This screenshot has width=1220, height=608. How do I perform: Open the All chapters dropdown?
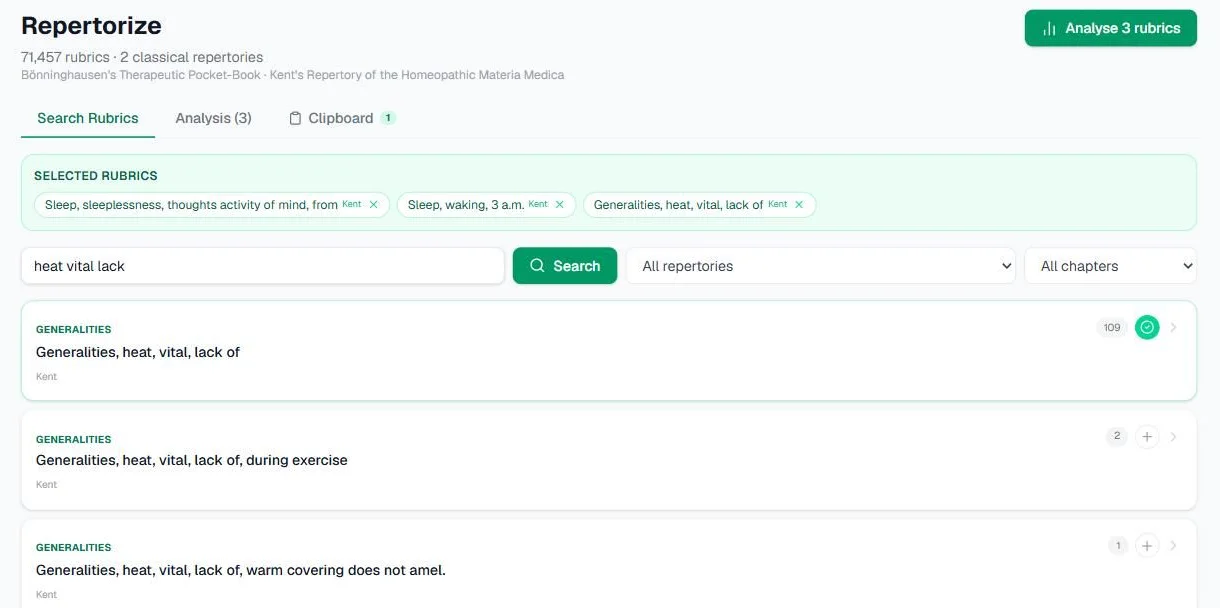1110,266
